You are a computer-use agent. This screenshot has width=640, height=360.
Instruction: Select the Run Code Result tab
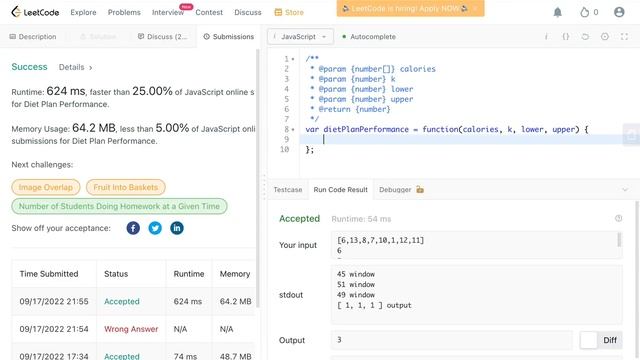pyautogui.click(x=340, y=189)
